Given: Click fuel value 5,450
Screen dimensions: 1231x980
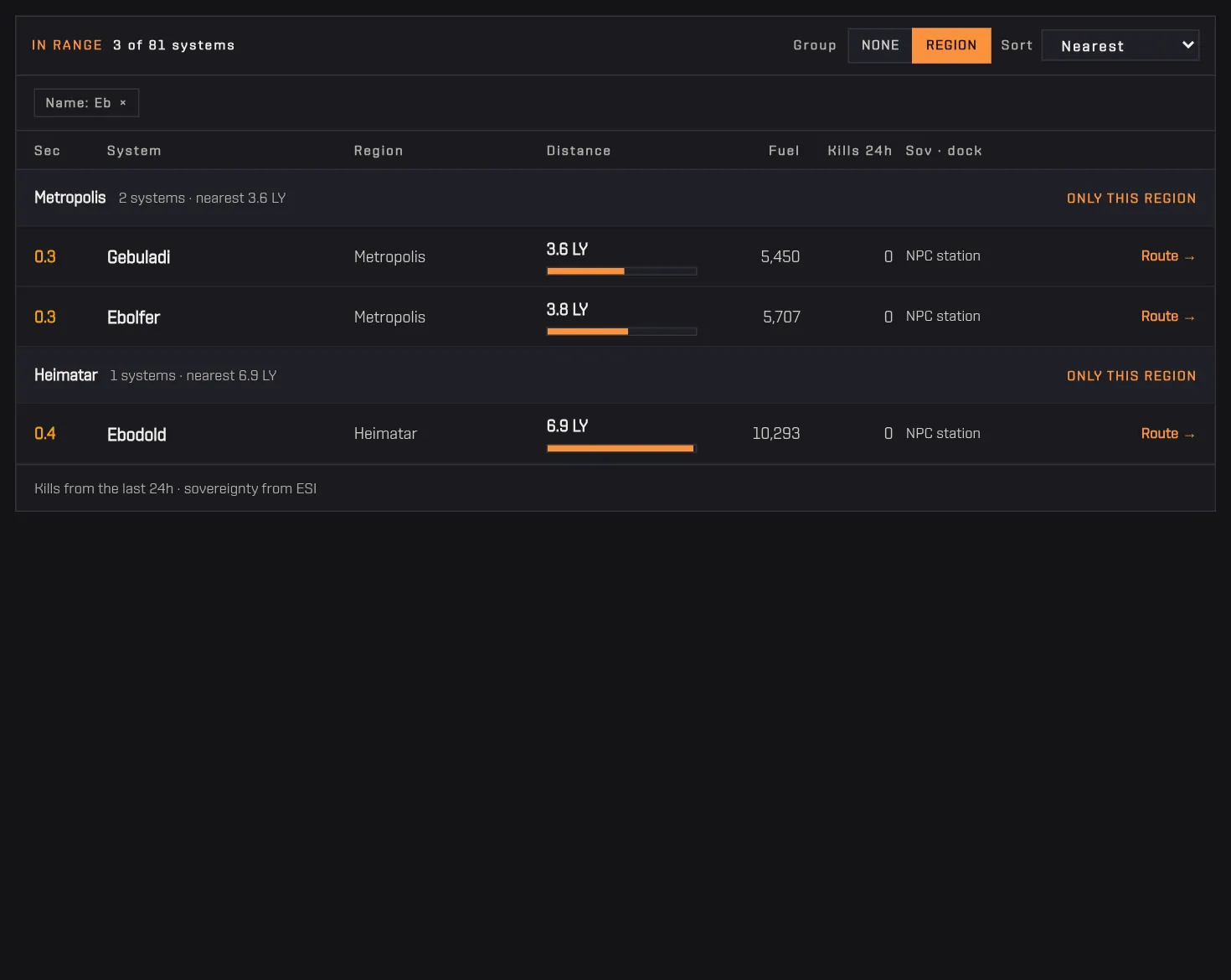Looking at the screenshot, I should [x=780, y=257].
